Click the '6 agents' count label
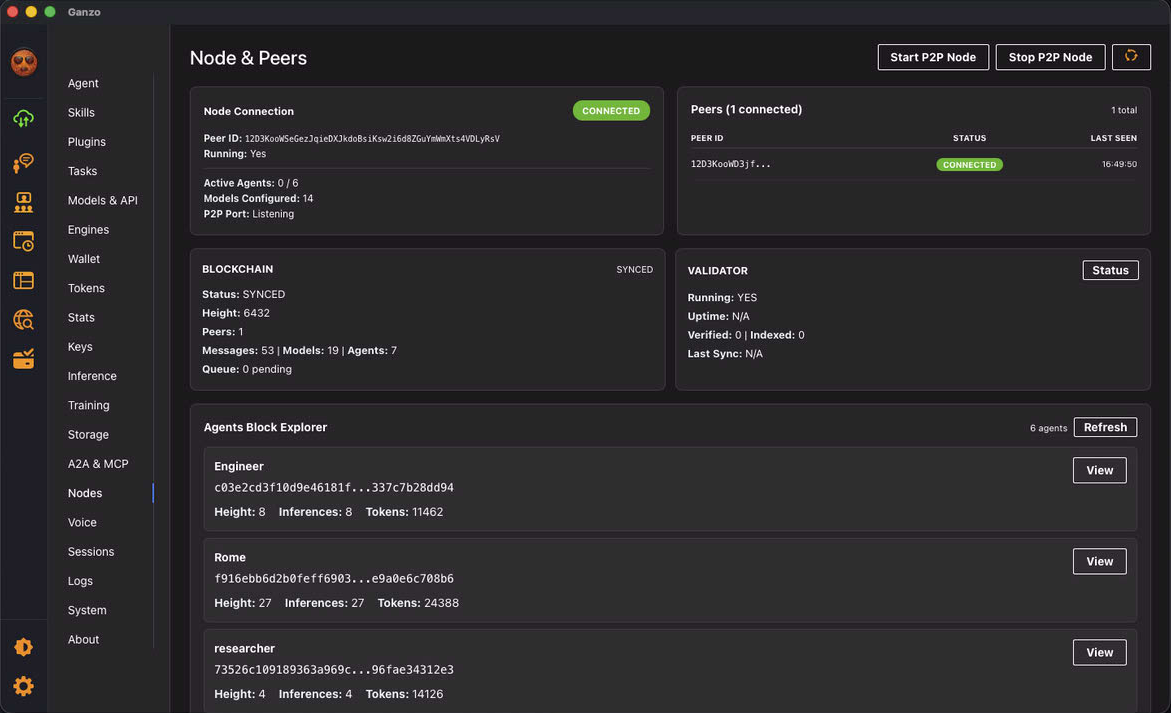1171x713 pixels. 1048,428
